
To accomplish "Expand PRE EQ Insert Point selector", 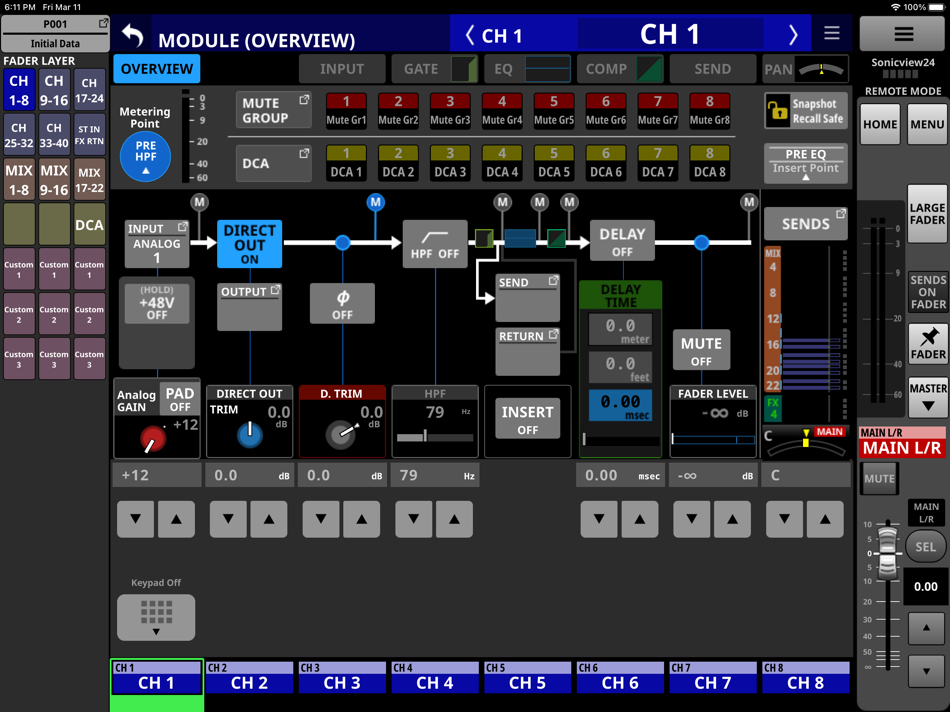I will tap(806, 163).
